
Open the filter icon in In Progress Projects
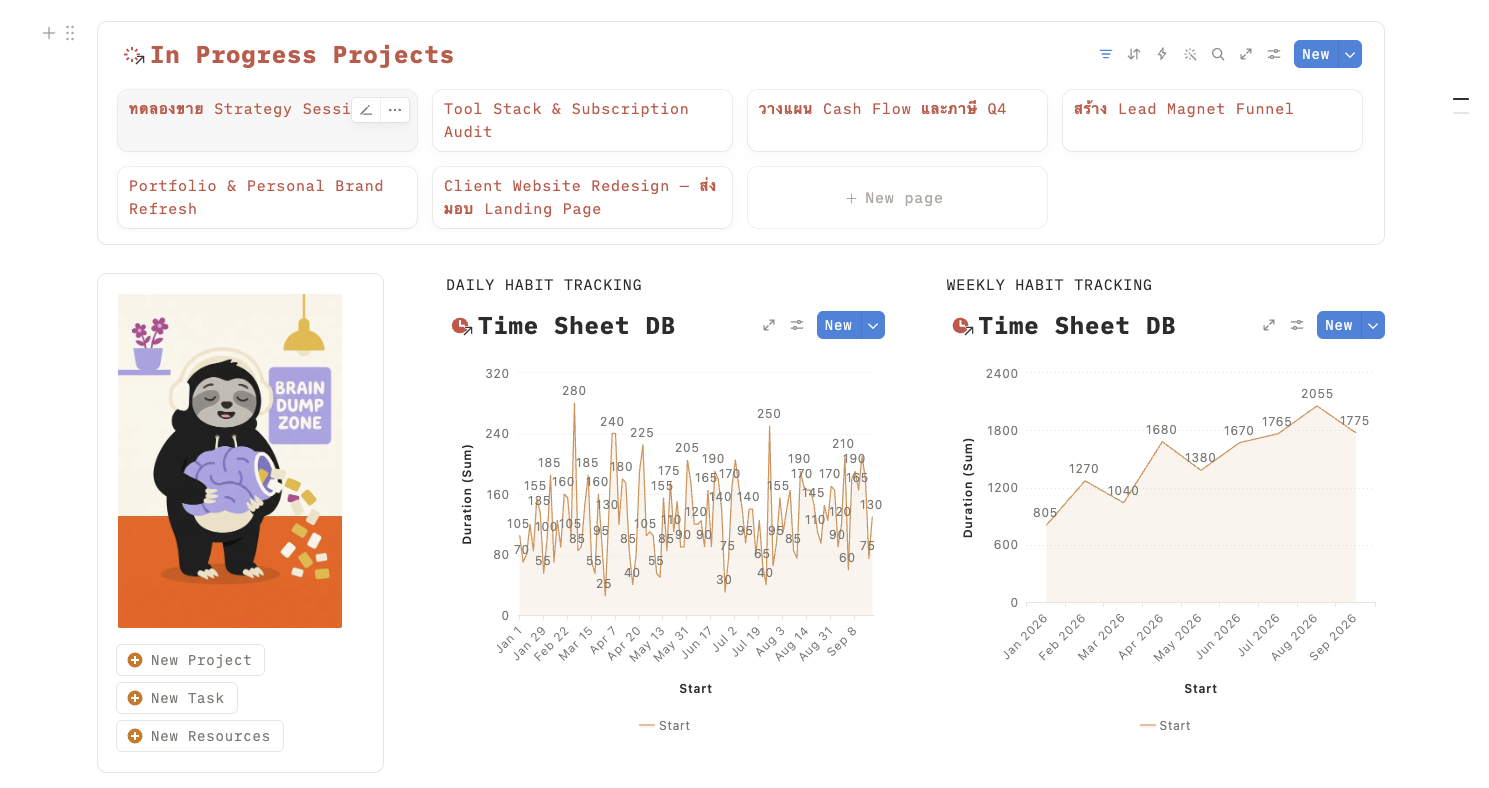tap(1106, 54)
